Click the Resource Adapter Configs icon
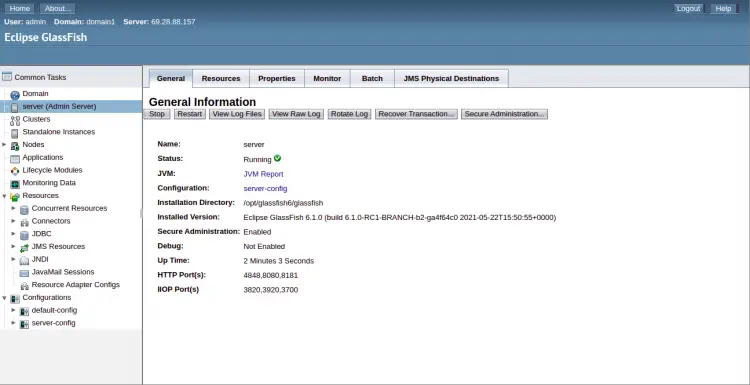Screen dimensions: 750x385 click(x=24, y=286)
